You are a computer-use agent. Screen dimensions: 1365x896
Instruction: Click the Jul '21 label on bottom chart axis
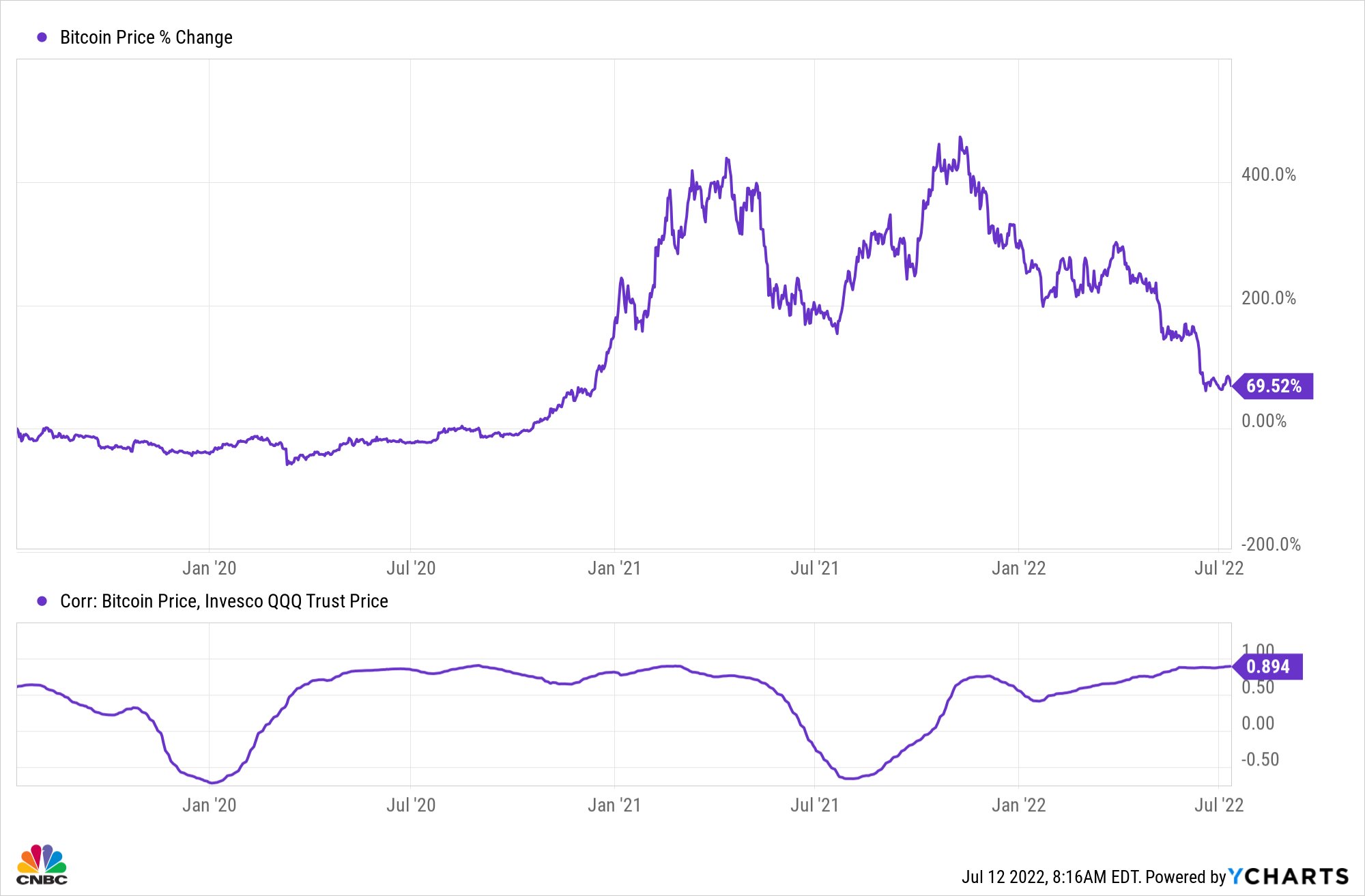click(814, 805)
